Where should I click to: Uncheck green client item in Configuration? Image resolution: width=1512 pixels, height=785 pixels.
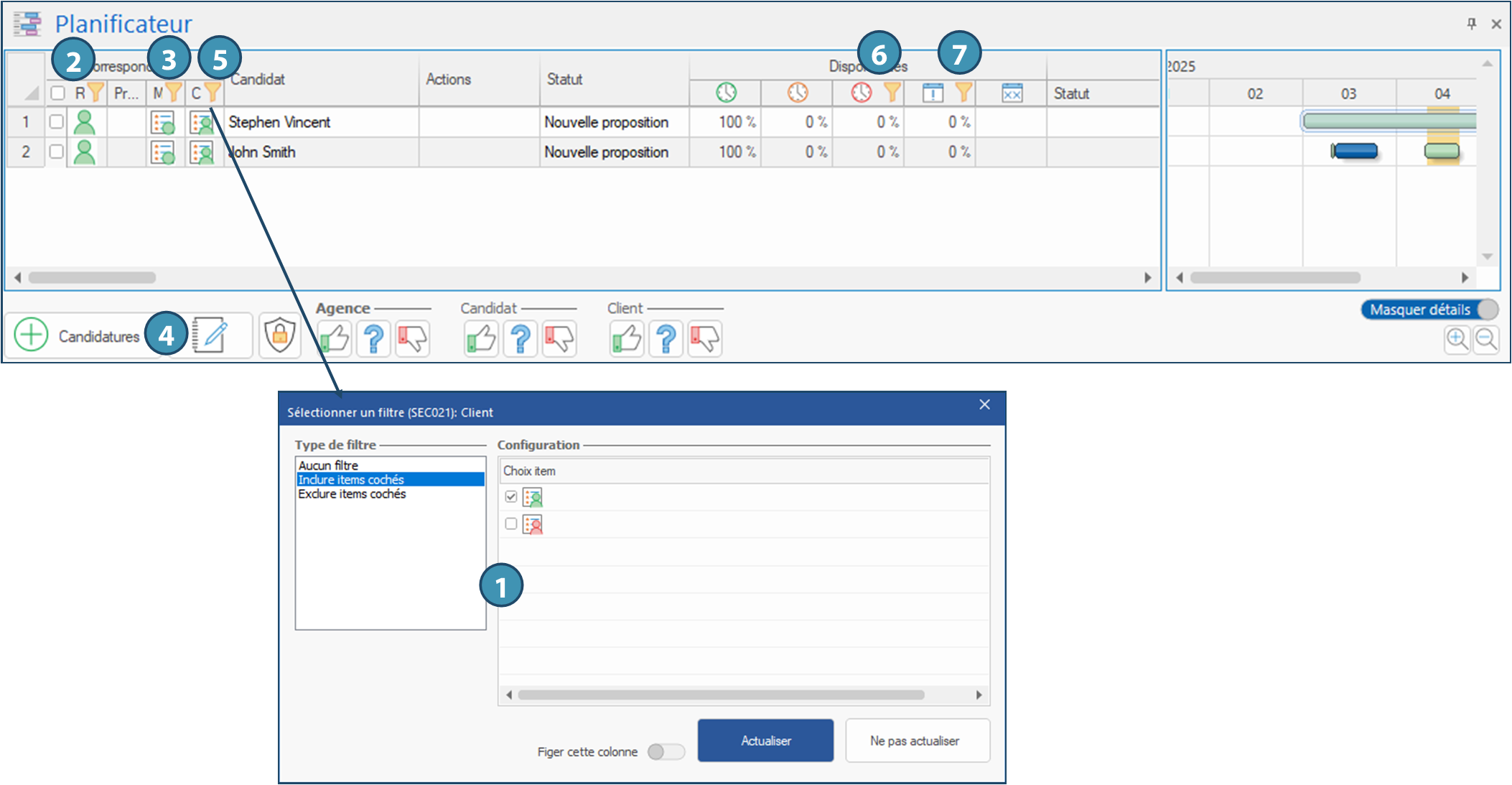click(x=511, y=496)
